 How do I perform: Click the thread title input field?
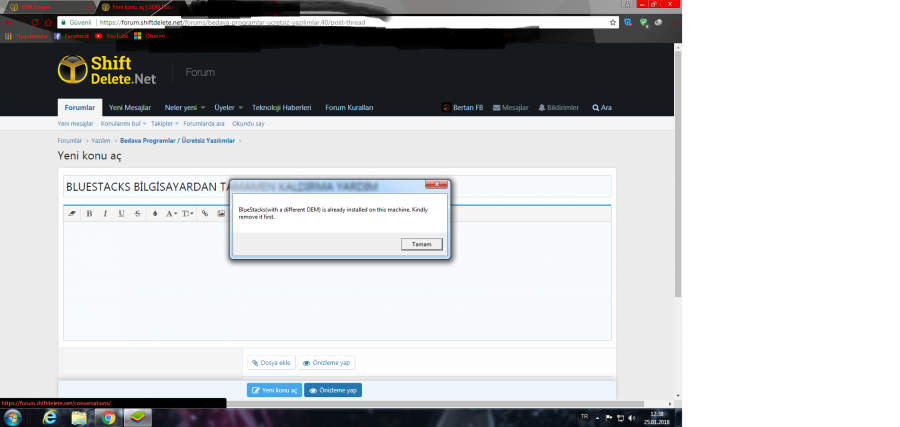point(337,187)
